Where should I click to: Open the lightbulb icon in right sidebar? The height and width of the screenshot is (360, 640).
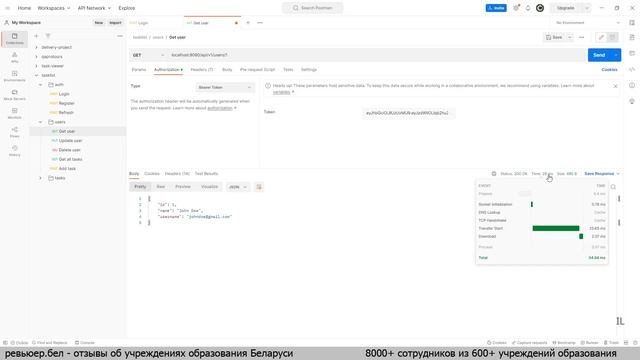[x=632, y=101]
